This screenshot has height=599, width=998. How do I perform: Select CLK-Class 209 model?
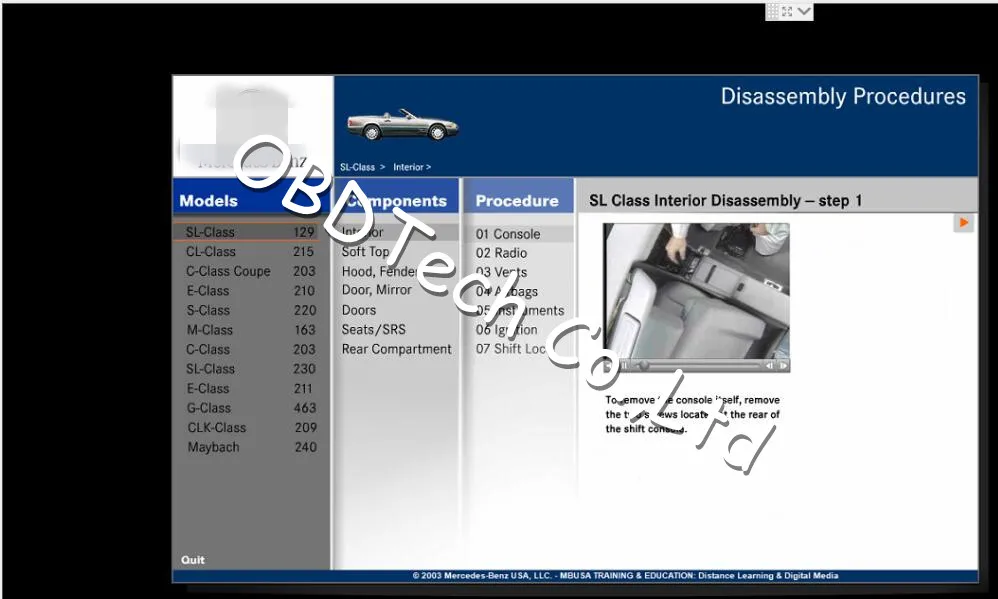[251, 428]
